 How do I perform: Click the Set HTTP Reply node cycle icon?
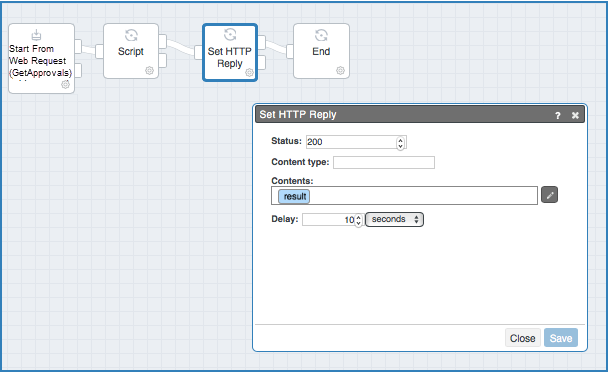tap(230, 35)
